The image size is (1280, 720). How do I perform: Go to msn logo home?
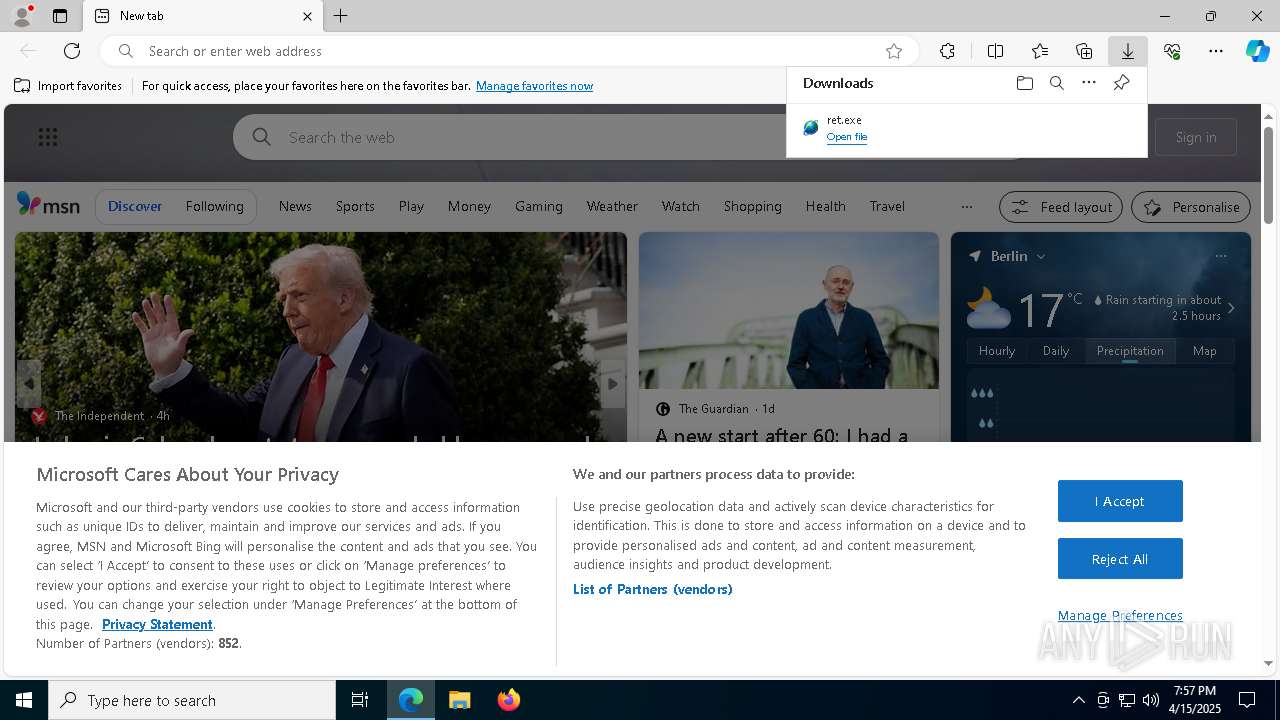[x=48, y=205]
